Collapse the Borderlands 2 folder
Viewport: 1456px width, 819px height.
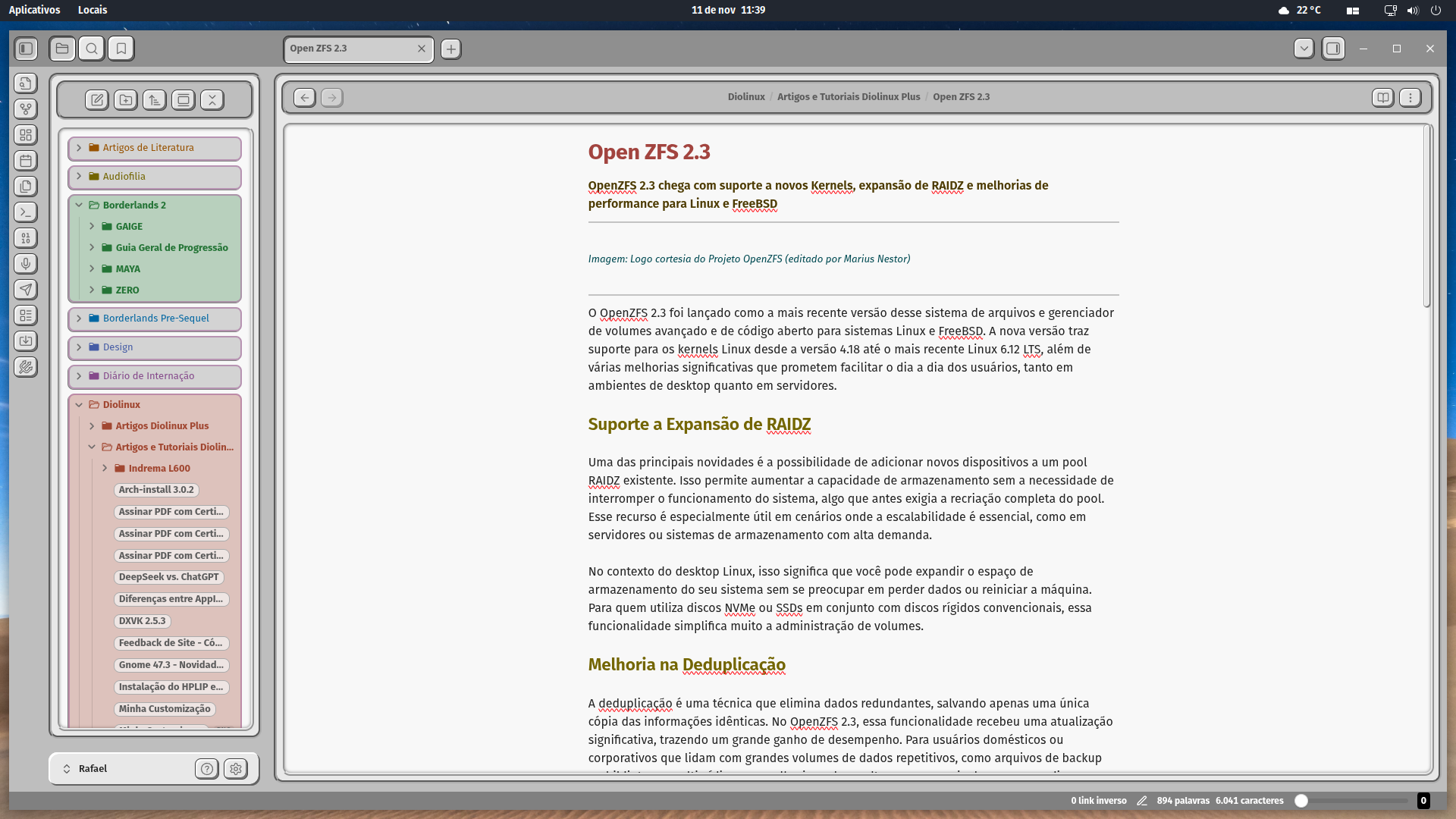(79, 206)
